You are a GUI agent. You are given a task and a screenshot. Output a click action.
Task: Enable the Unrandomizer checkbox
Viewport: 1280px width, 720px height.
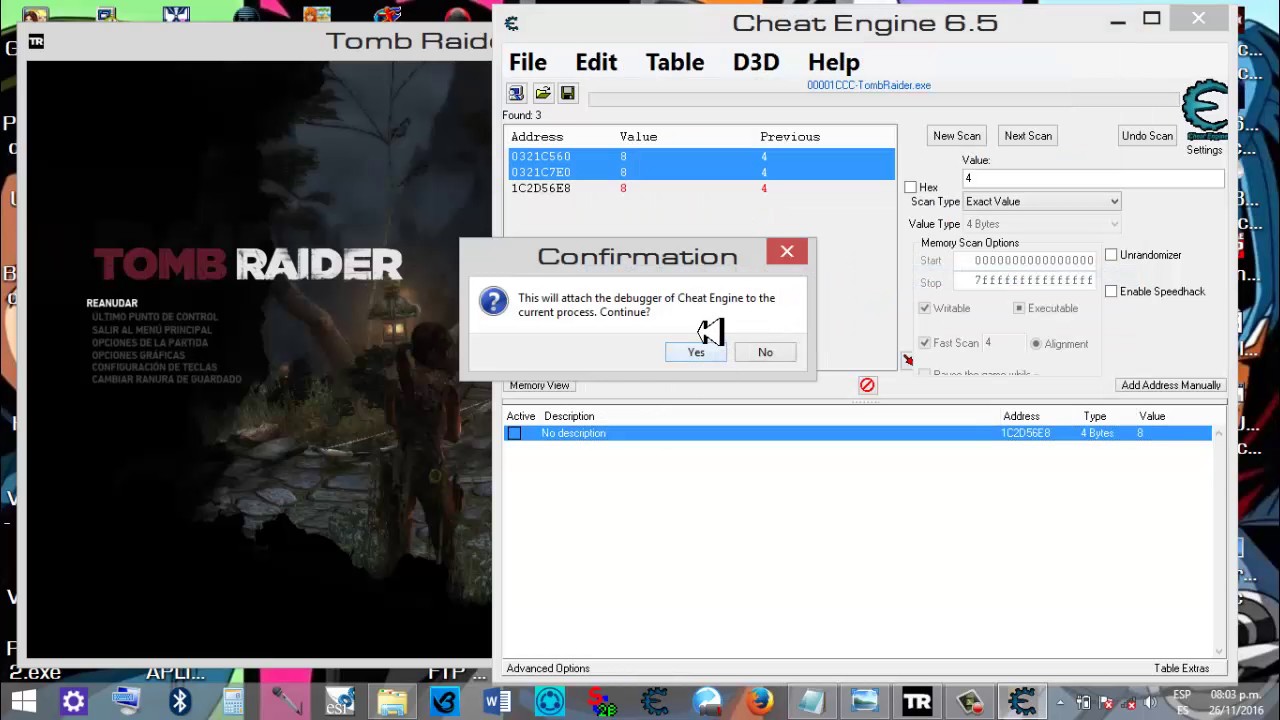click(x=1111, y=255)
